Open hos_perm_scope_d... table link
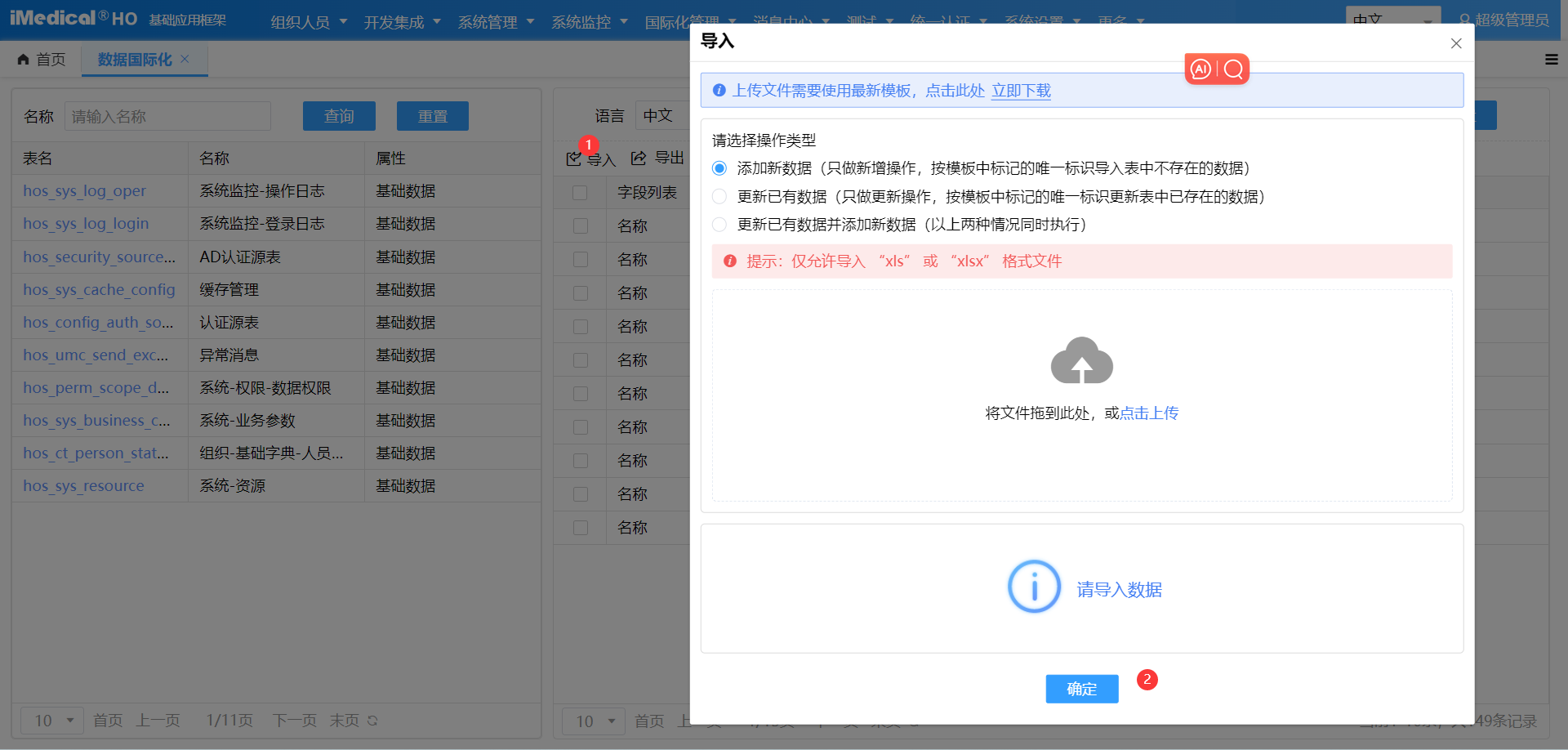Viewport: 1568px width, 750px height. pyautogui.click(x=96, y=388)
